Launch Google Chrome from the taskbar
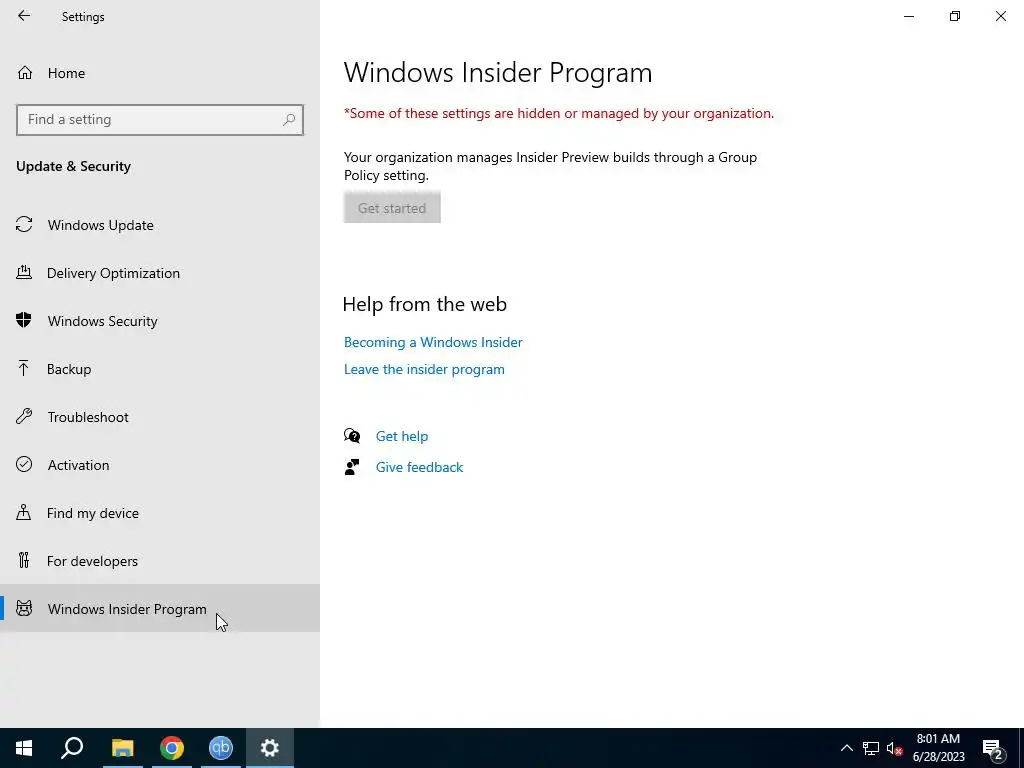Image resolution: width=1024 pixels, height=768 pixels. [x=172, y=748]
